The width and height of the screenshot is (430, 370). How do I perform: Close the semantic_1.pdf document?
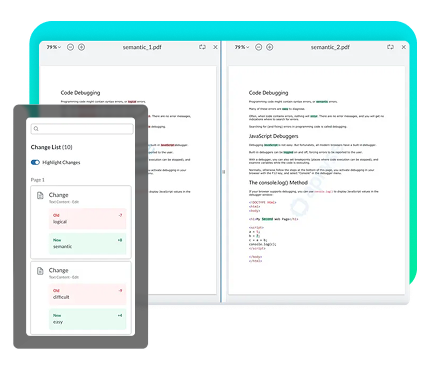215,47
